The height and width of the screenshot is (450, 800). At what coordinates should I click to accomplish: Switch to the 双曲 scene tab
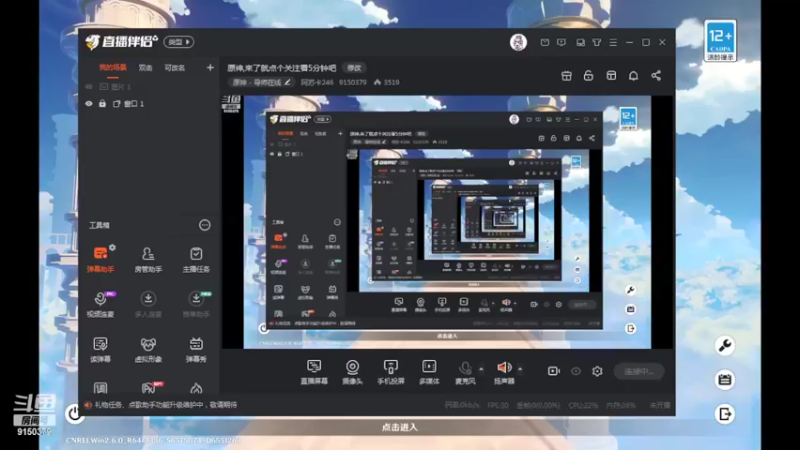tap(145, 68)
